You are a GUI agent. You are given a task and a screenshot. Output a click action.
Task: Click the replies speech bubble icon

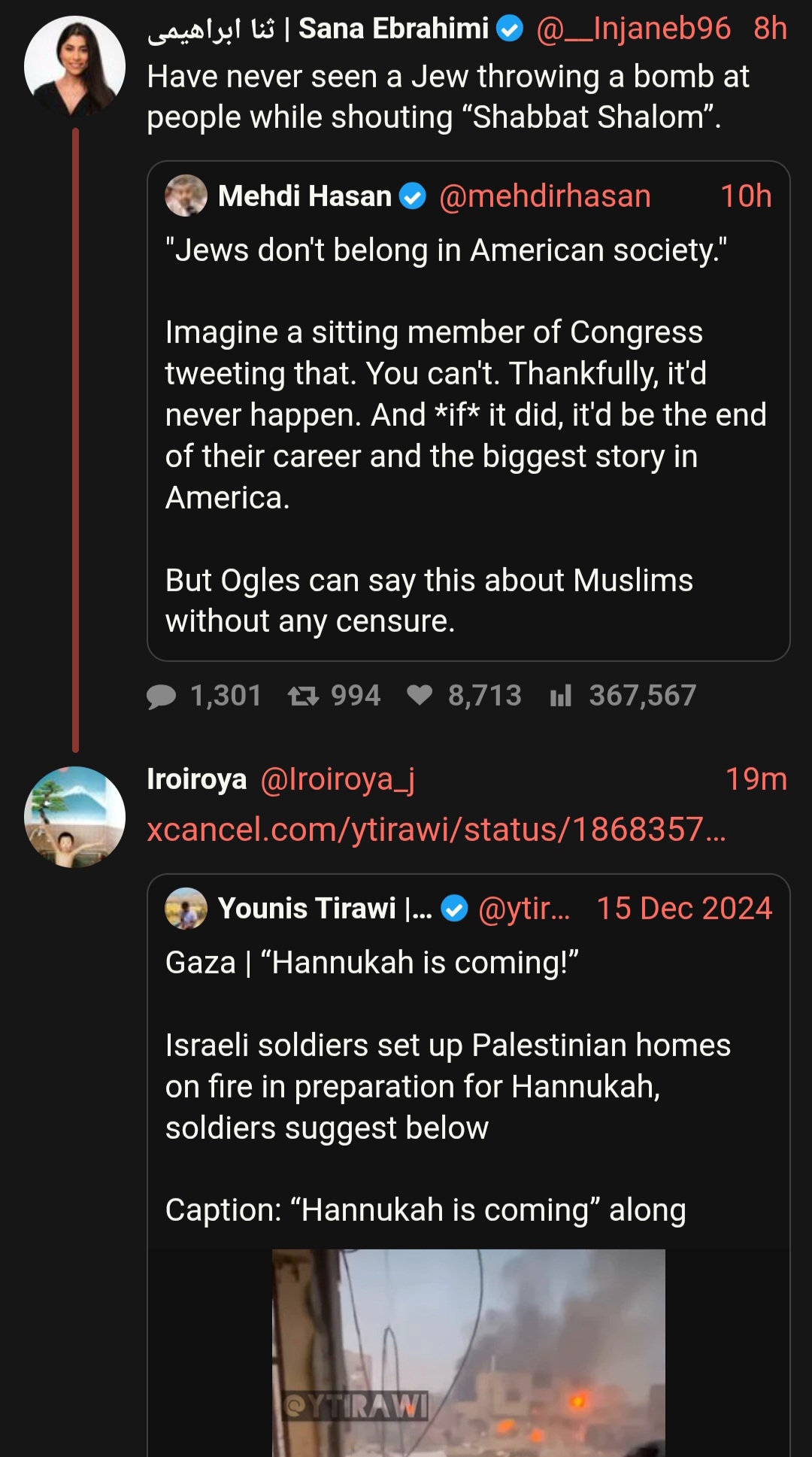[161, 697]
